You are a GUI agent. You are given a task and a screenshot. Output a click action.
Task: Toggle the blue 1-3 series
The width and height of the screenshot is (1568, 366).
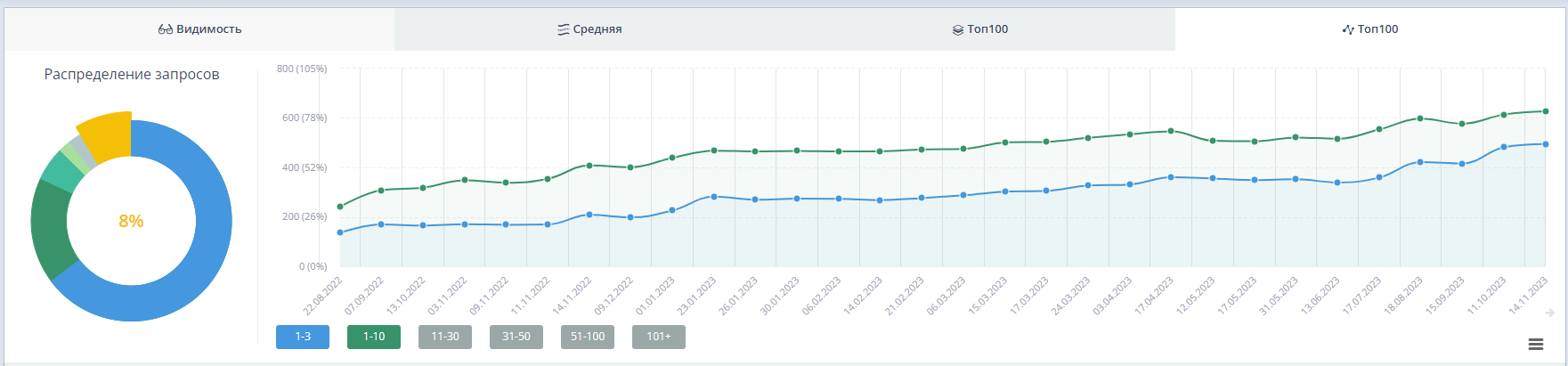click(303, 337)
